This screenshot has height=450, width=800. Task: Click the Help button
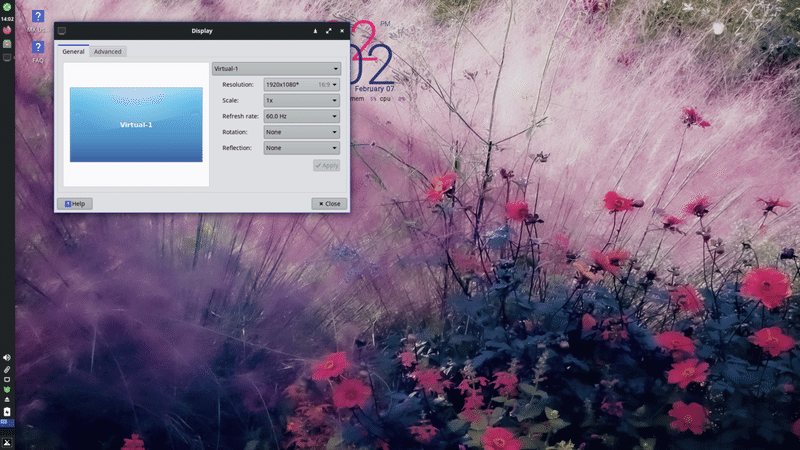[x=75, y=204]
